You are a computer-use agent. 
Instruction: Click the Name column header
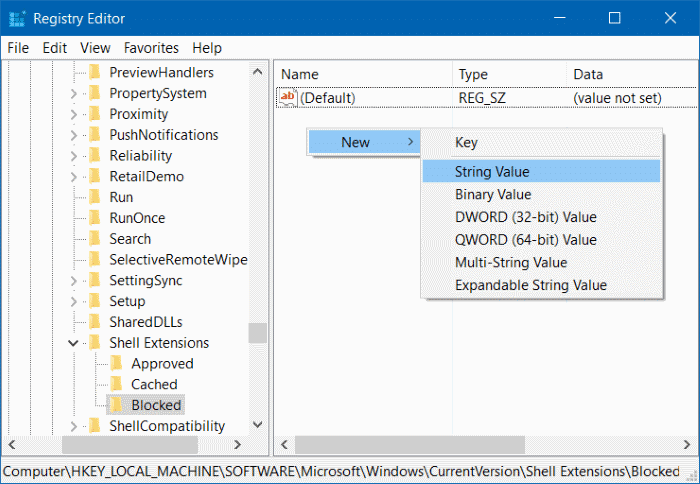pyautogui.click(x=364, y=74)
